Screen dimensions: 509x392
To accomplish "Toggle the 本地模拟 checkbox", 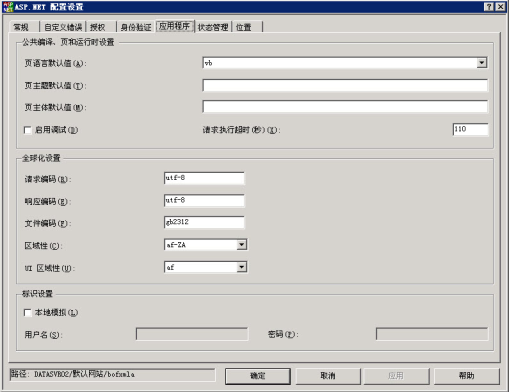I will click(28, 313).
